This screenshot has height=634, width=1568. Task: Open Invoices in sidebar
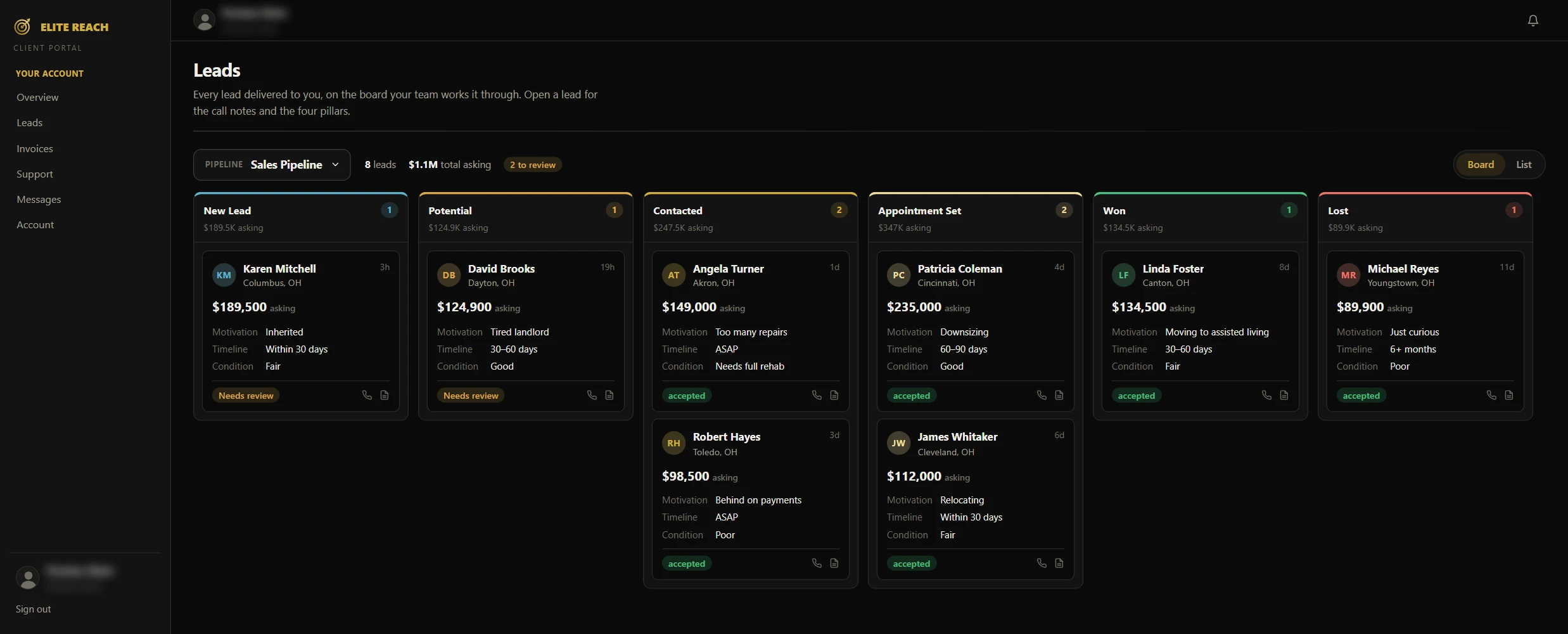click(35, 148)
